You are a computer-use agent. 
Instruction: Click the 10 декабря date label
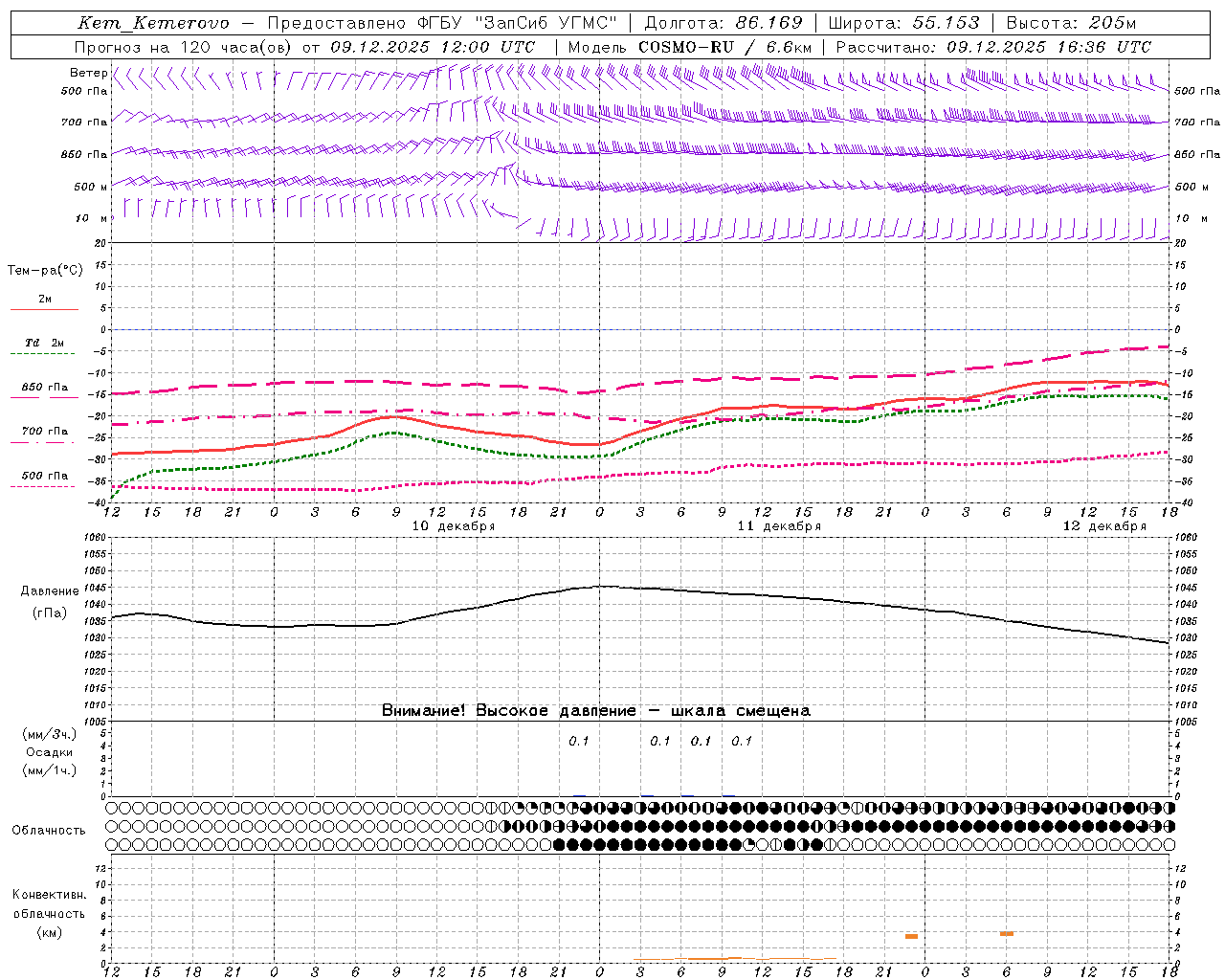tap(454, 526)
